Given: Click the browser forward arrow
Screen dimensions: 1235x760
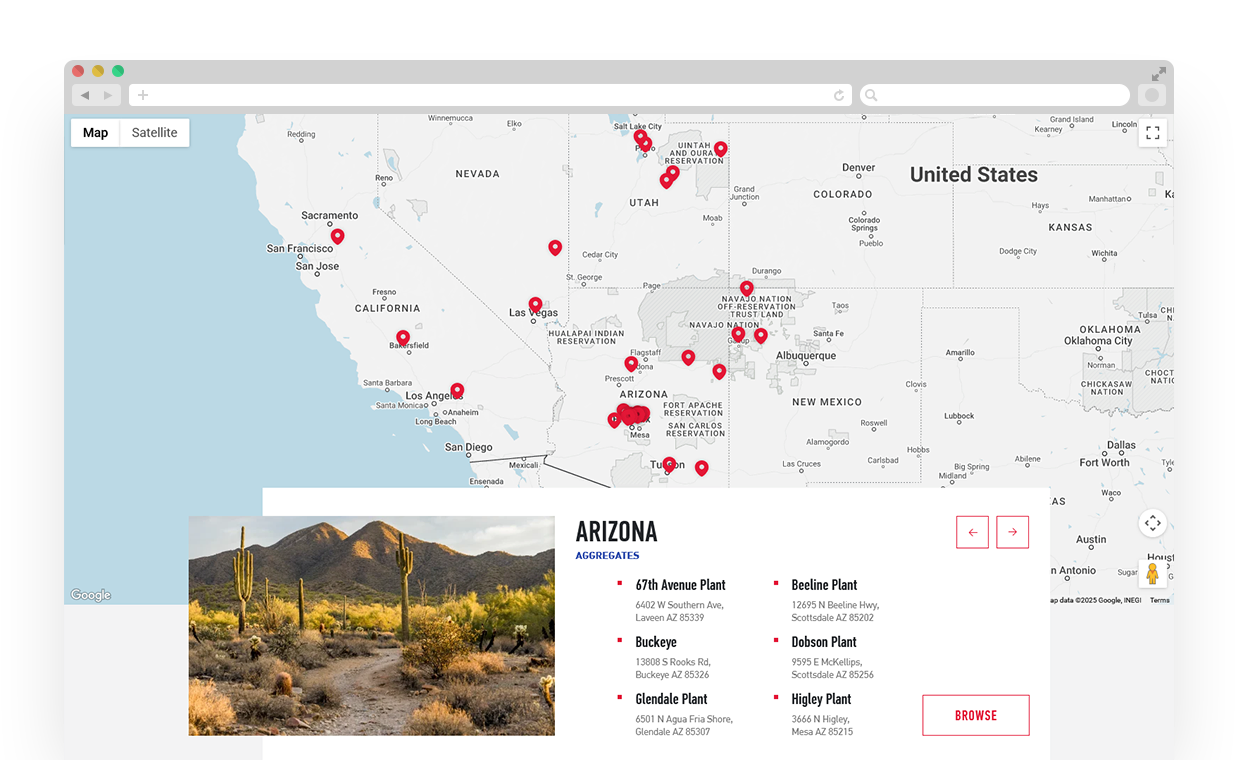Looking at the screenshot, I should [x=108, y=95].
